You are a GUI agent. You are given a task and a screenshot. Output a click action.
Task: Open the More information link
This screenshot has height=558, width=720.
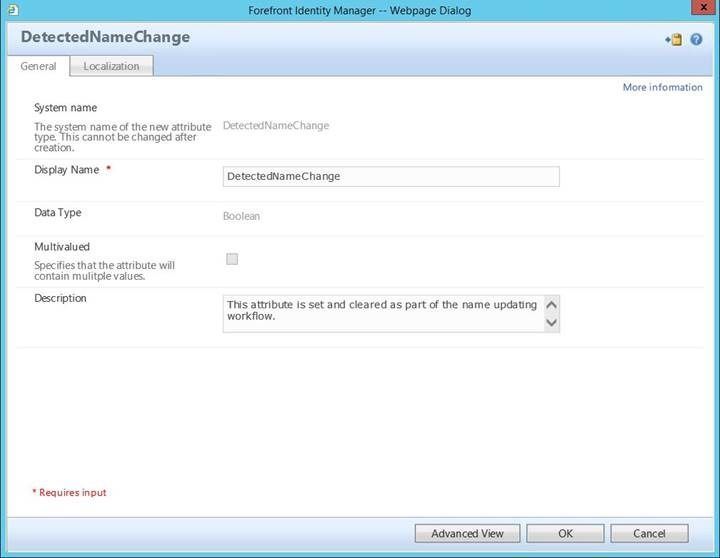662,87
